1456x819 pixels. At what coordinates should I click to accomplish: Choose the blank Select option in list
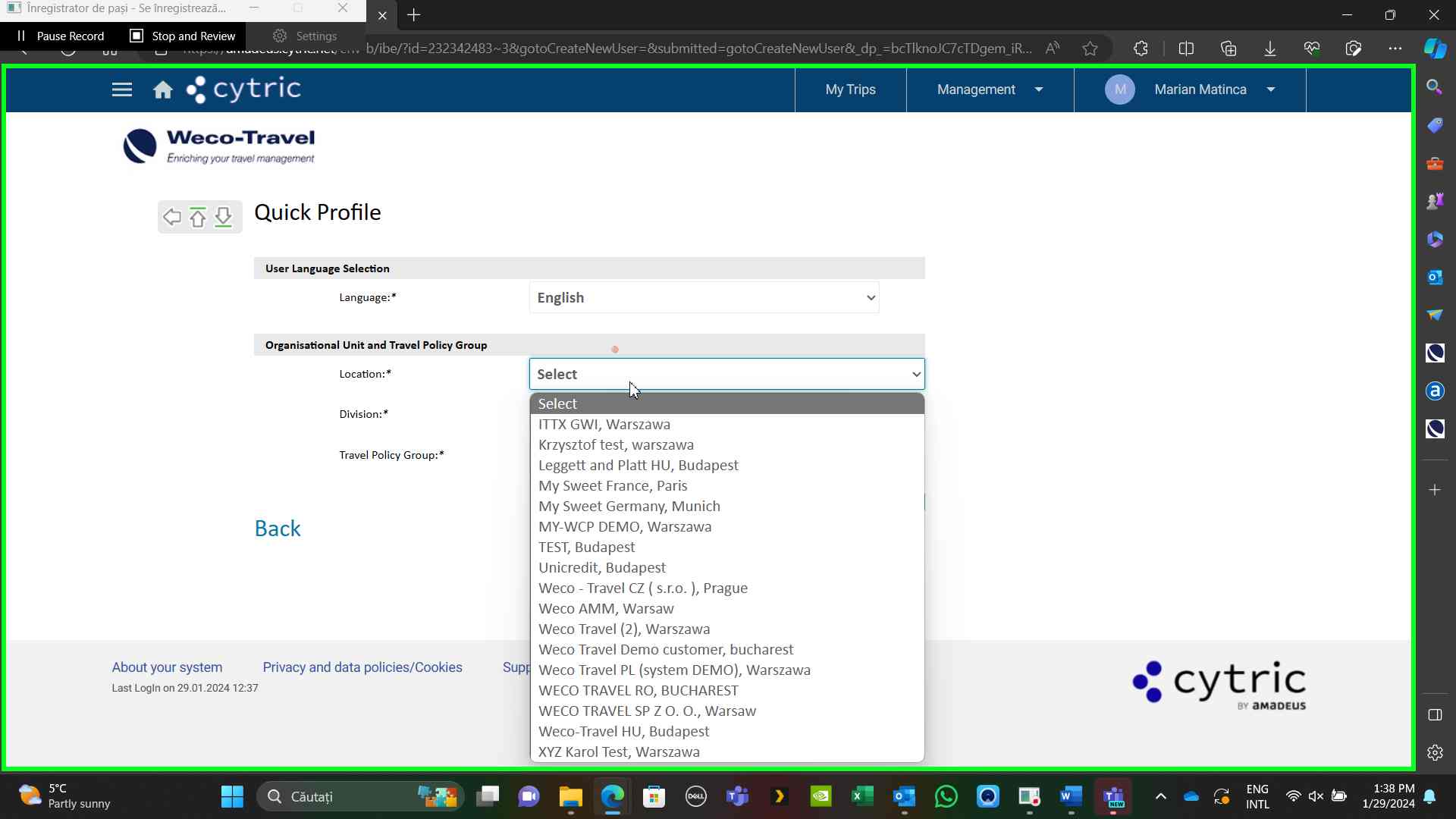coord(727,403)
